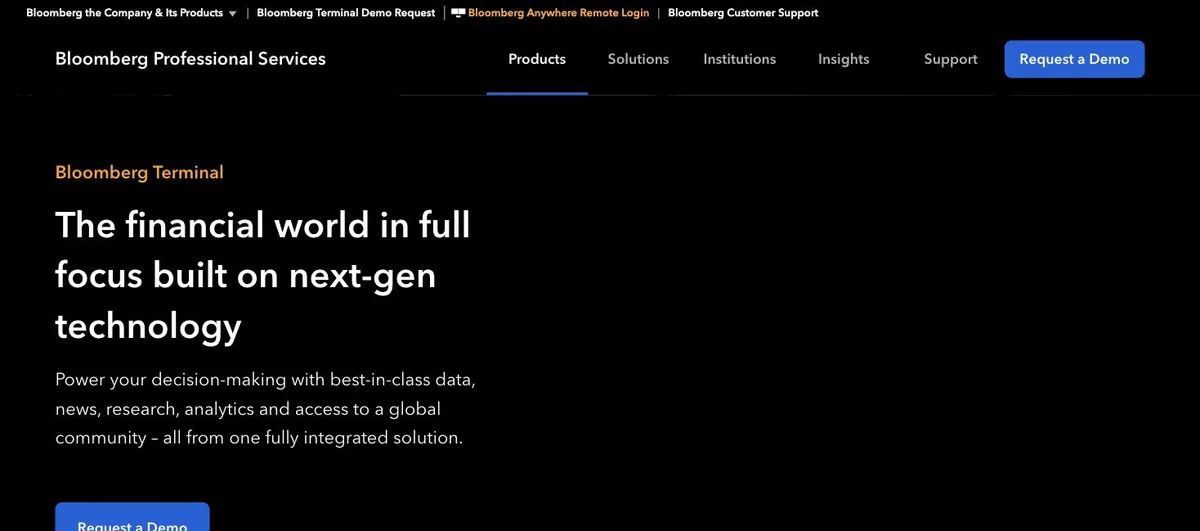1200x531 pixels.
Task: Expand Bloomberg the Company & Its Products dropdown arrow
Action: [232, 14]
